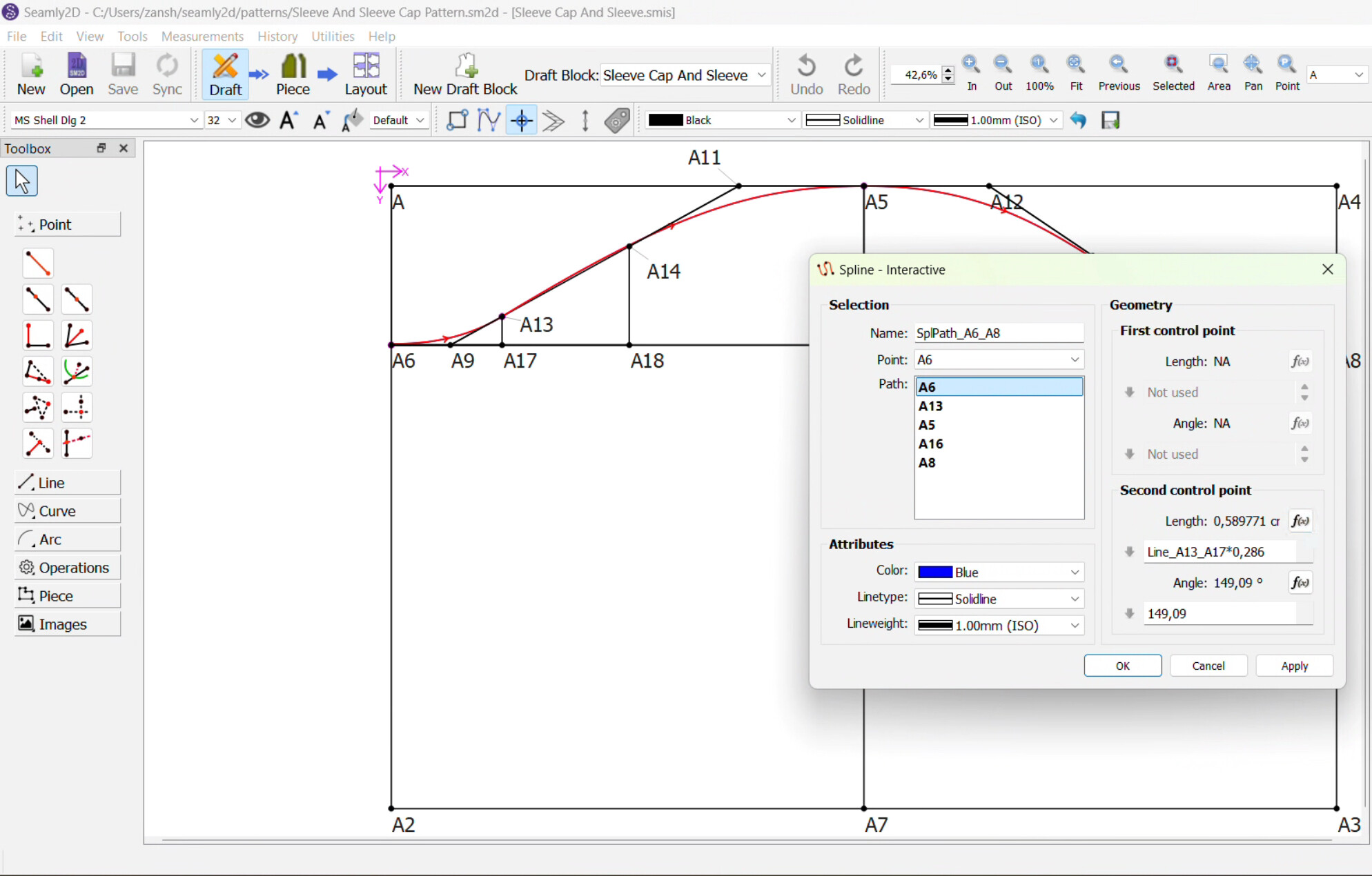Open the Draft Block selection dropdown
This screenshot has width=1372, height=876.
coord(685,75)
